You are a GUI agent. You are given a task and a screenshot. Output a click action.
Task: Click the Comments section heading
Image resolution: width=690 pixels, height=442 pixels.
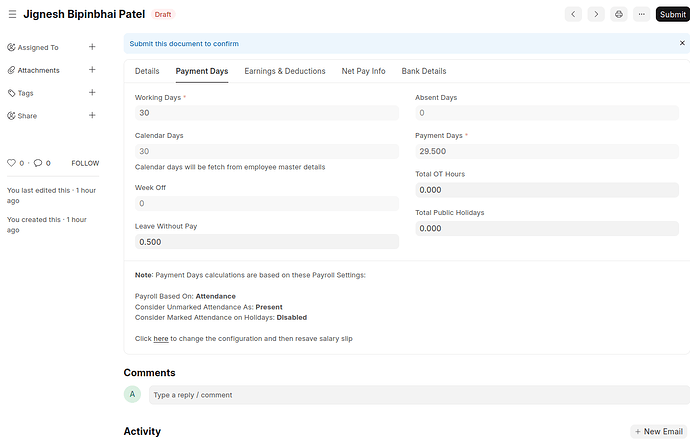(x=150, y=373)
